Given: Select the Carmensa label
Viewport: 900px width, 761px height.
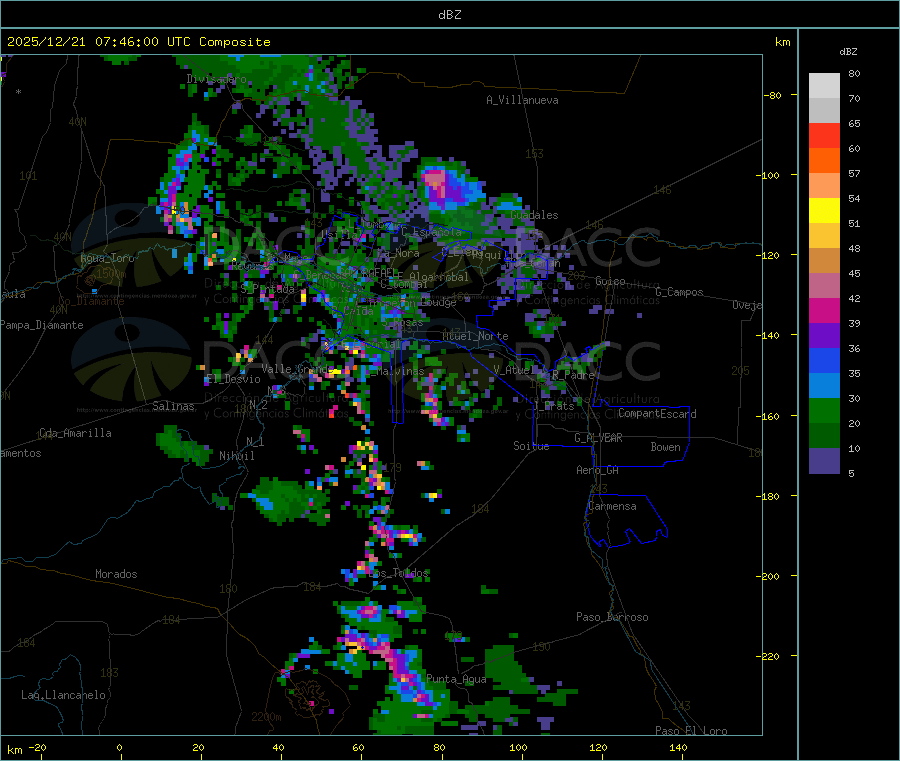Looking at the screenshot, I should tap(612, 506).
